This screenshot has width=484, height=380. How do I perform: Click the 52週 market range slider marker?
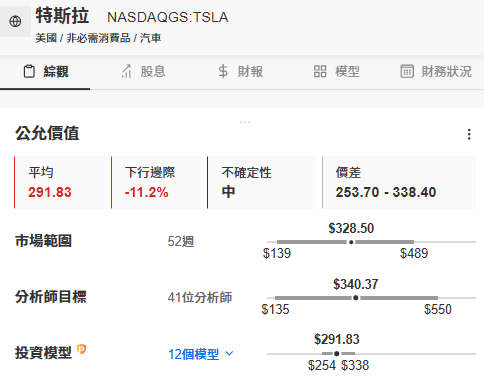pyautogui.click(x=351, y=242)
